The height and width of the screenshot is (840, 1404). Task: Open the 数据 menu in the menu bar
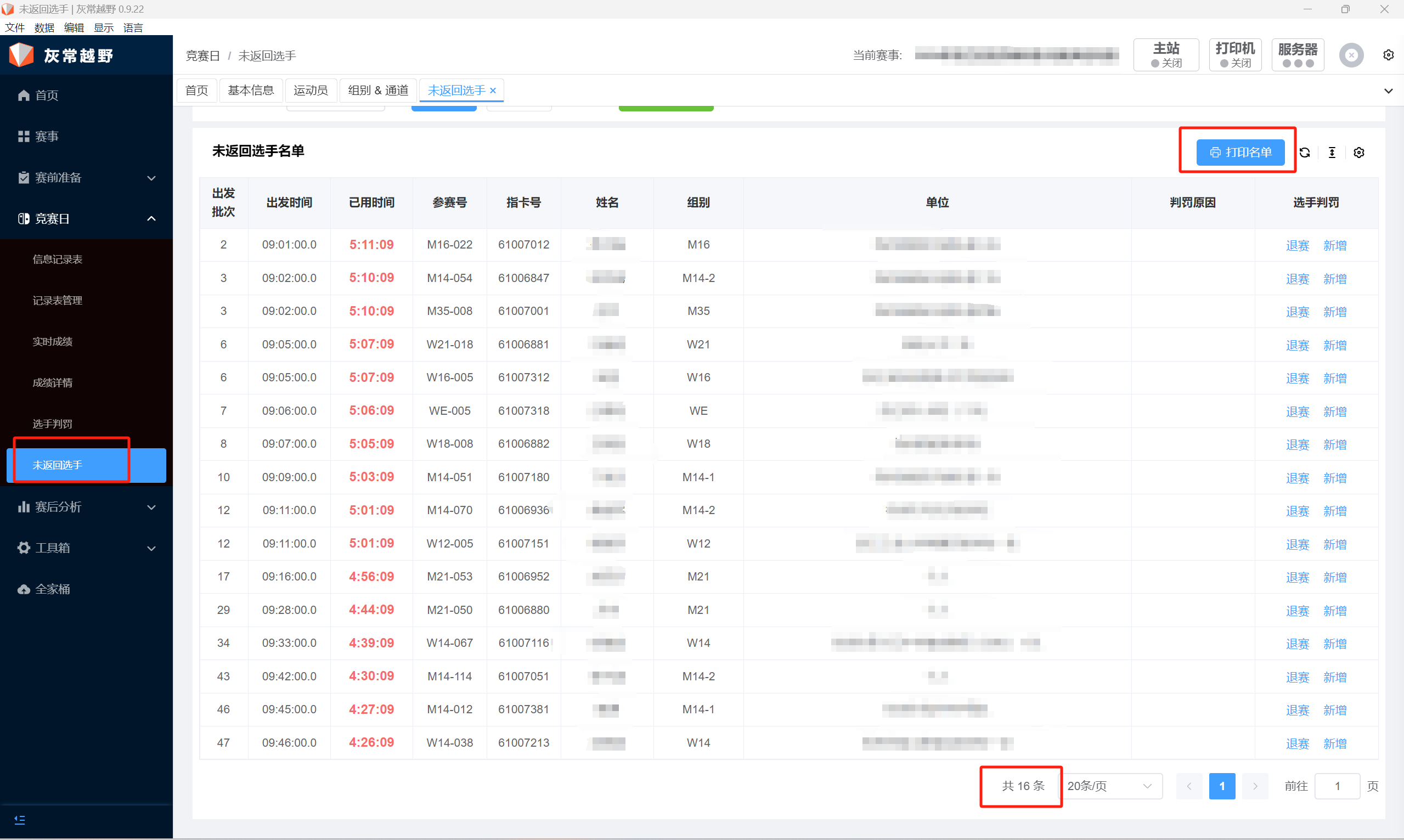44,28
